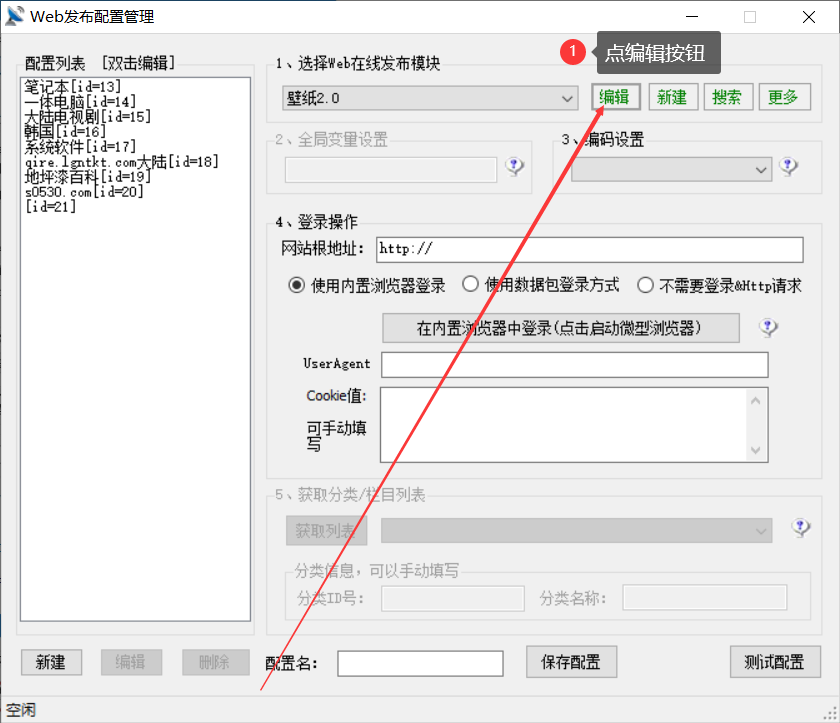Click 测试配置 button
Screen dimensions: 840x723
pos(775,662)
